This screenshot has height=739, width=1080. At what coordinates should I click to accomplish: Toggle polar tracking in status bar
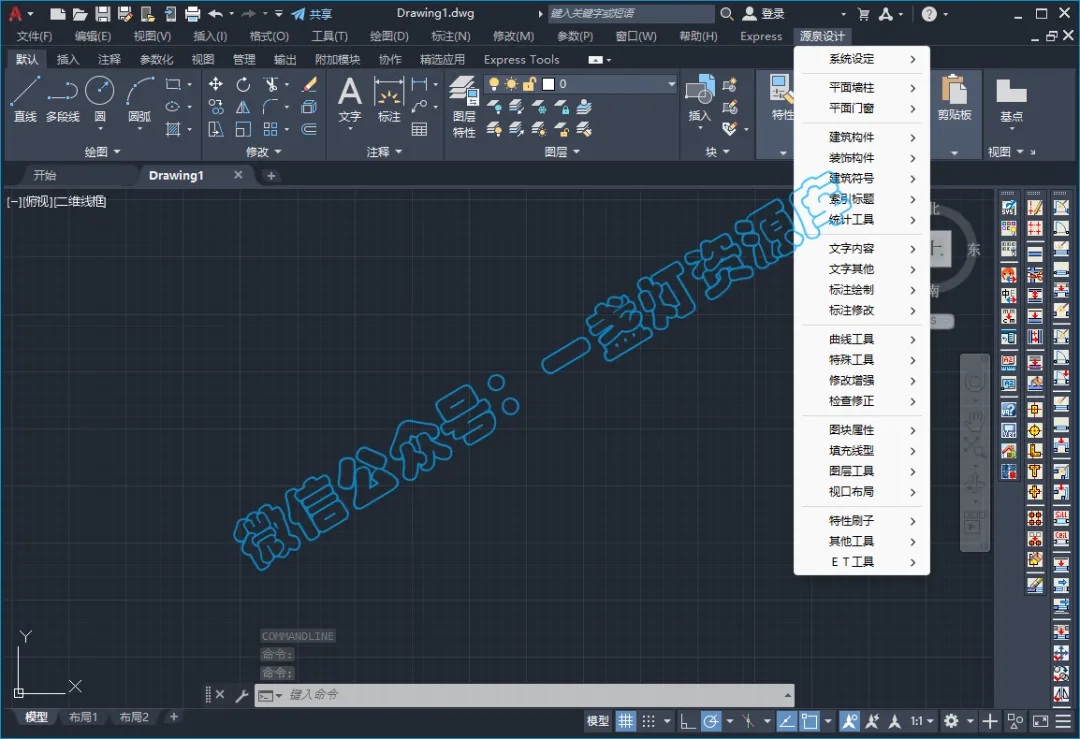coord(711,721)
